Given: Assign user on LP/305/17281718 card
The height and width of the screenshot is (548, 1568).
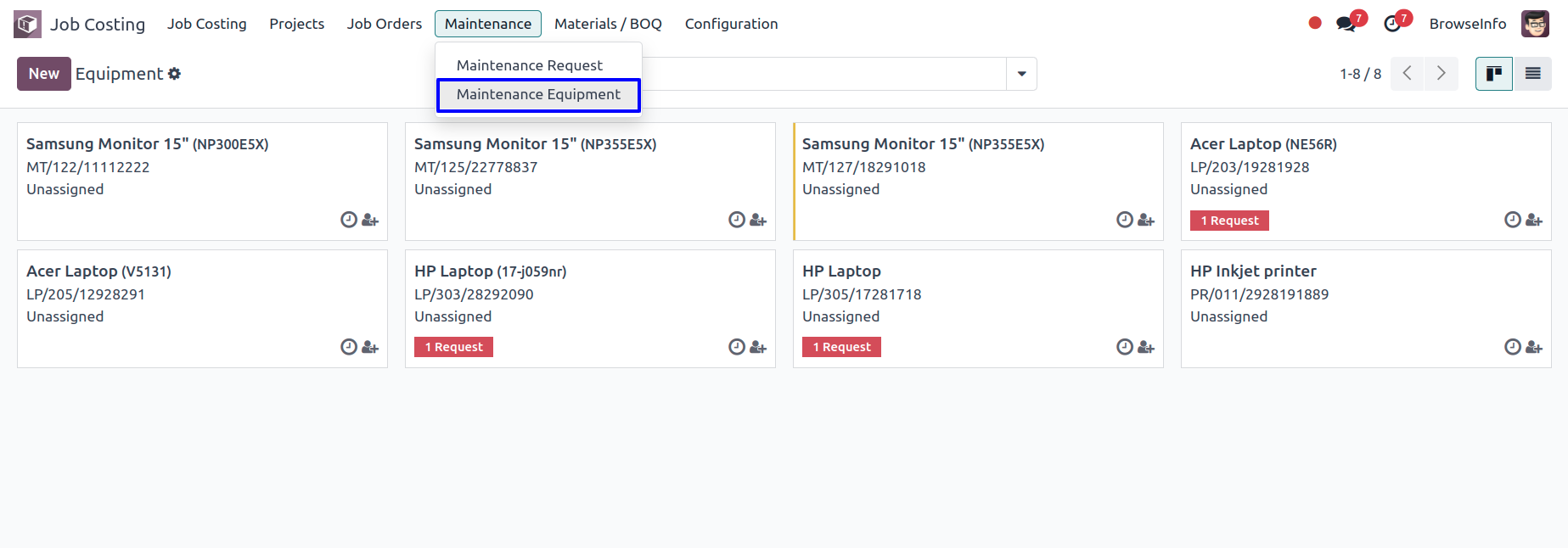Looking at the screenshot, I should pyautogui.click(x=1146, y=347).
